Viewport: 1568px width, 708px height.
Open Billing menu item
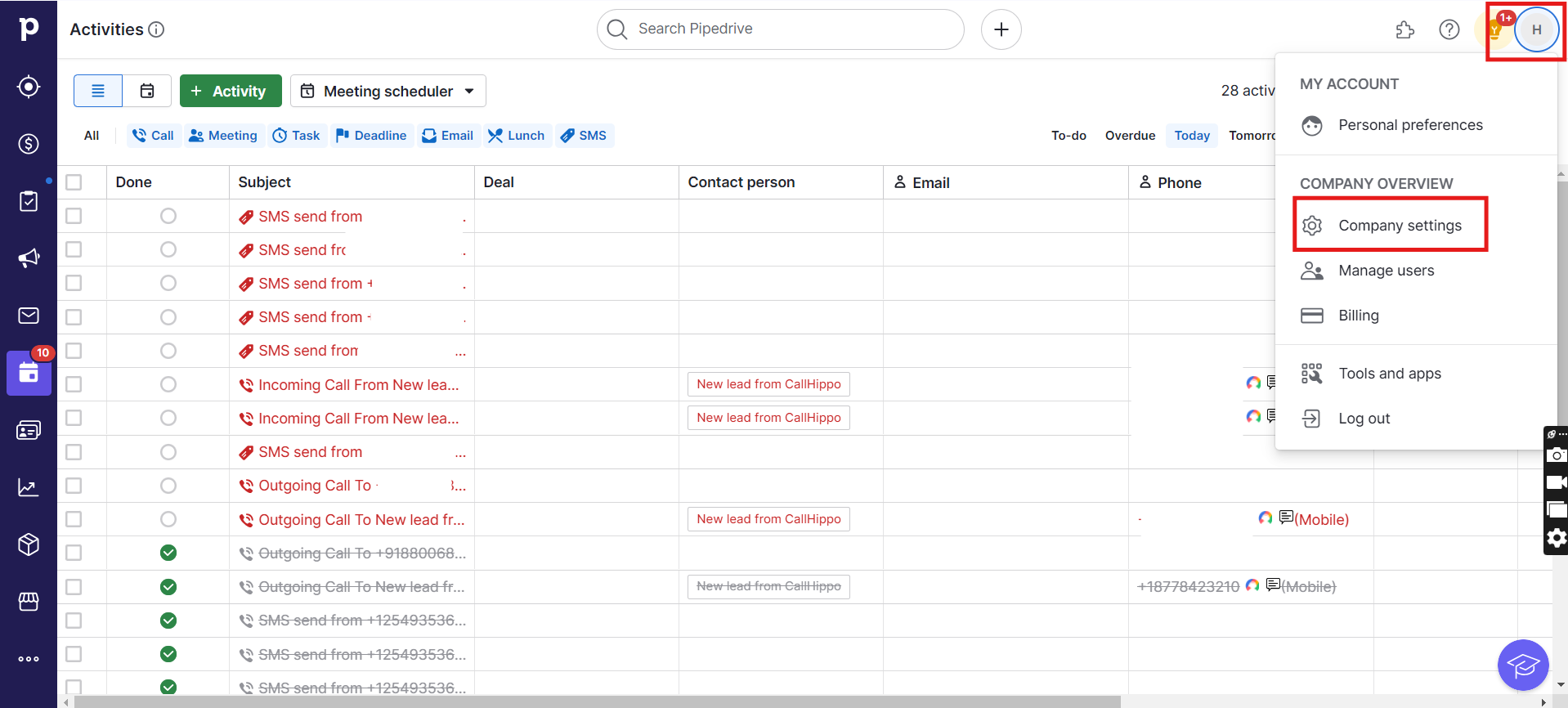1416,316
